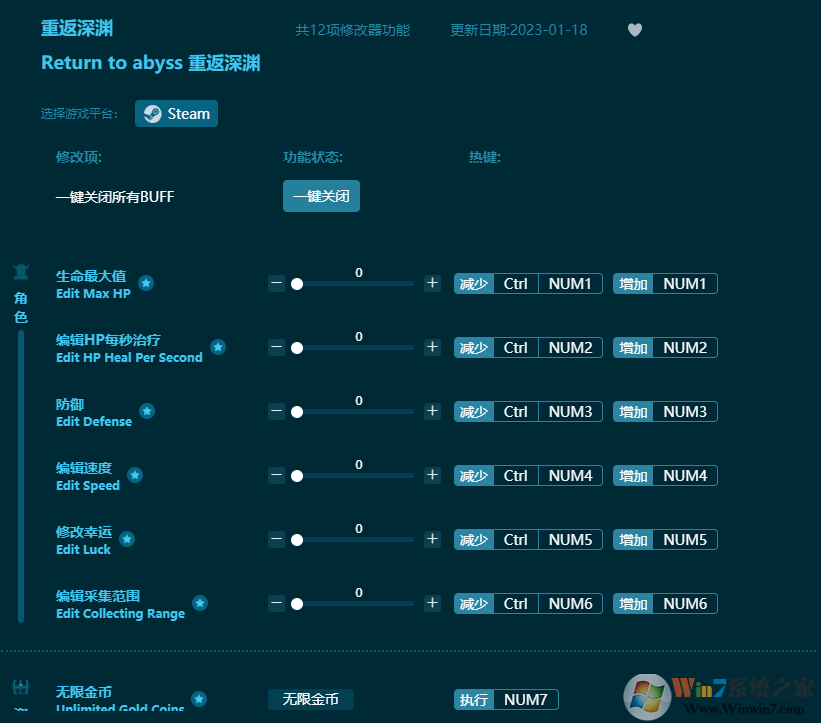Click the Ctrl key field for Edit Luck
This screenshot has width=821, height=723.
click(x=516, y=540)
